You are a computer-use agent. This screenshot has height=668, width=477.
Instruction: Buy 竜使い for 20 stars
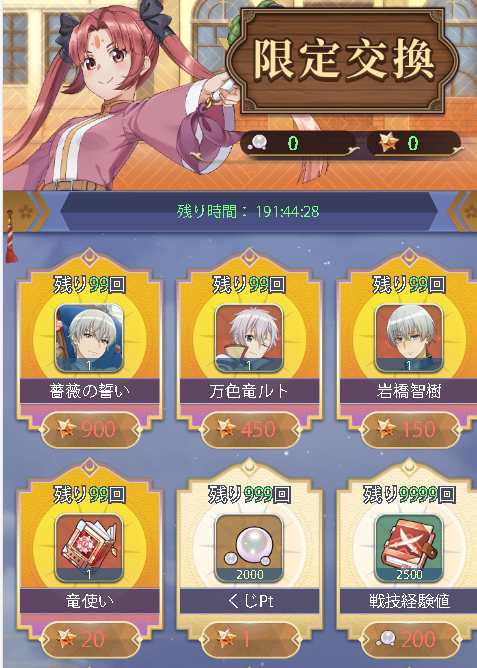tap(90, 639)
